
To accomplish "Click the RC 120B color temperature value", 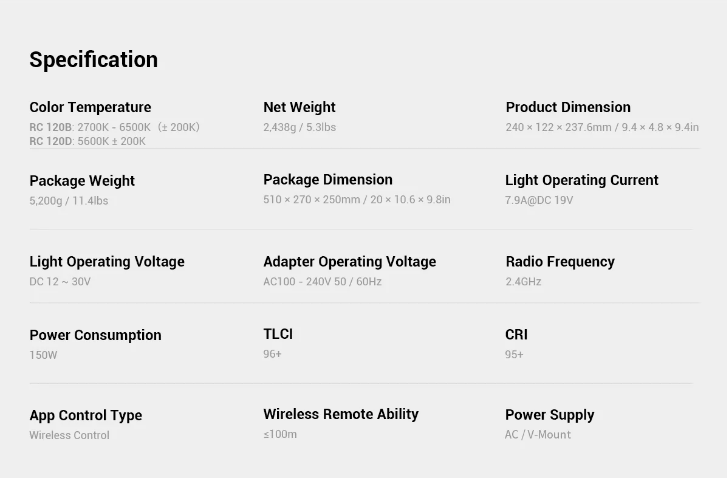I will [x=115, y=127].
